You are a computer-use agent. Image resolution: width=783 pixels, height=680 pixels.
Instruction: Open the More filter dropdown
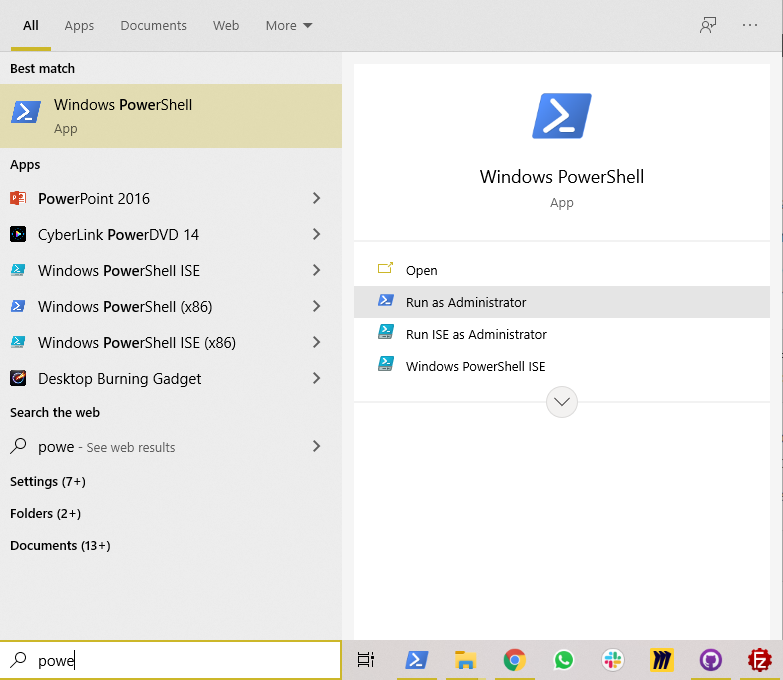pyautogui.click(x=289, y=25)
